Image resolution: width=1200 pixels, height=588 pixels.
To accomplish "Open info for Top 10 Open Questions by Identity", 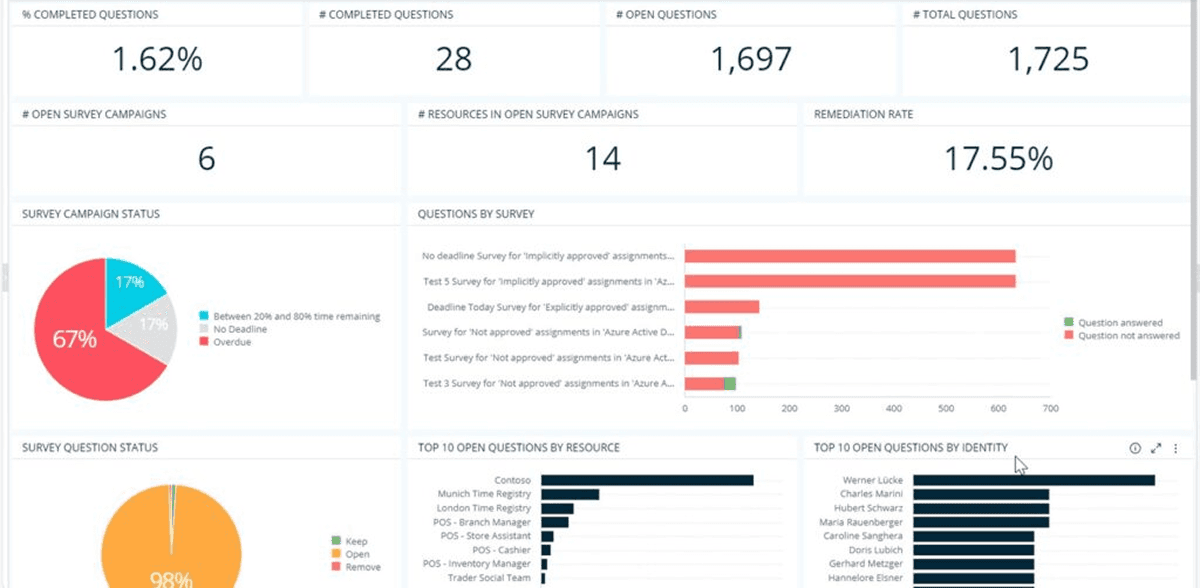I will [1135, 448].
